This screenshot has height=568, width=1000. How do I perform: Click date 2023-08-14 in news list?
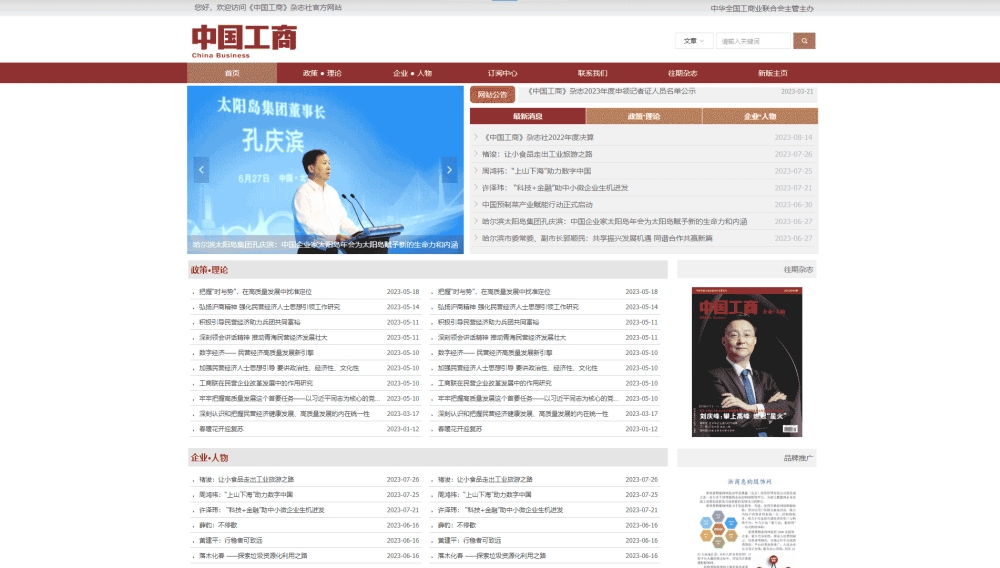point(793,137)
